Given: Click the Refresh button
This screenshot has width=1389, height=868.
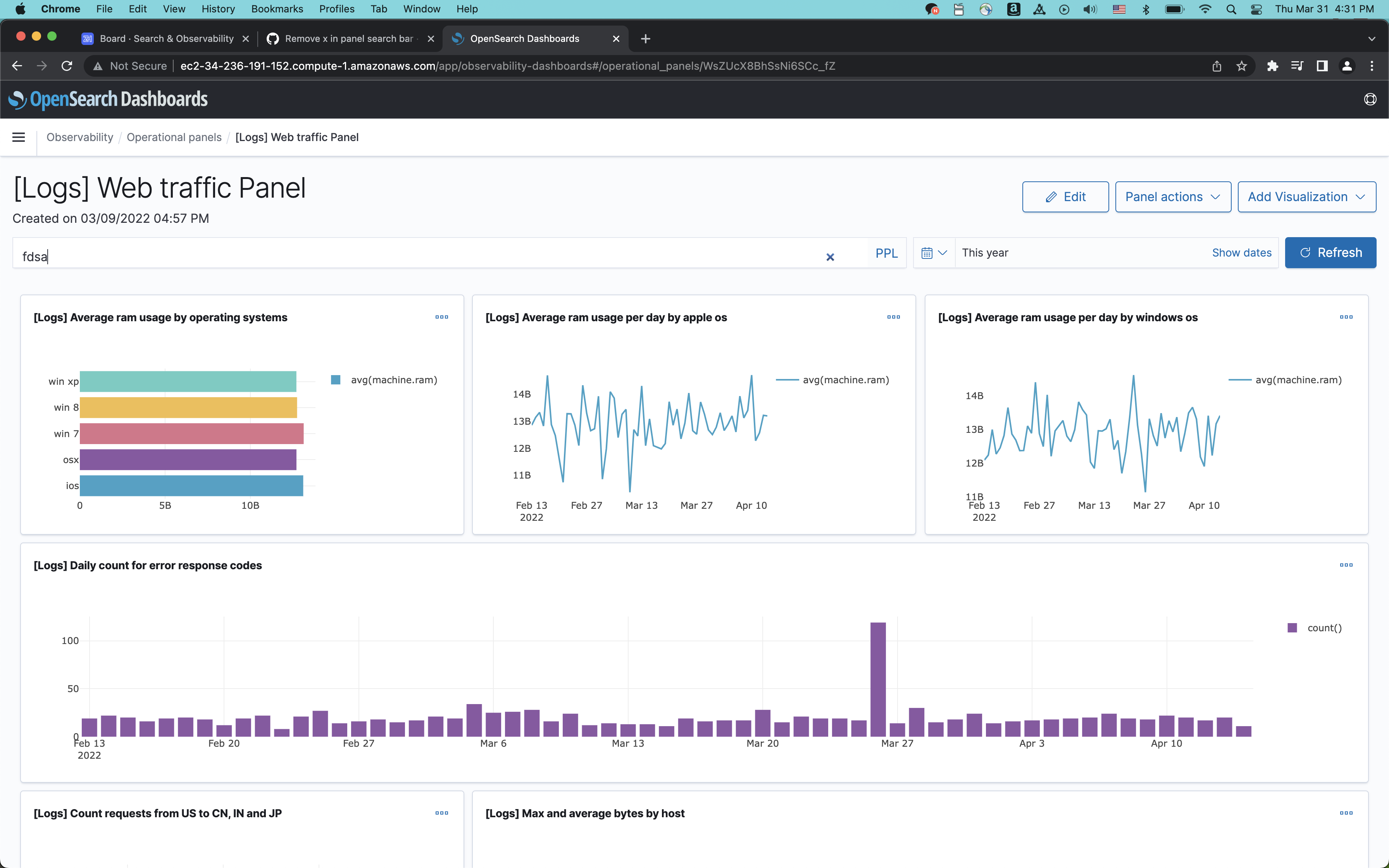Looking at the screenshot, I should click(x=1330, y=253).
